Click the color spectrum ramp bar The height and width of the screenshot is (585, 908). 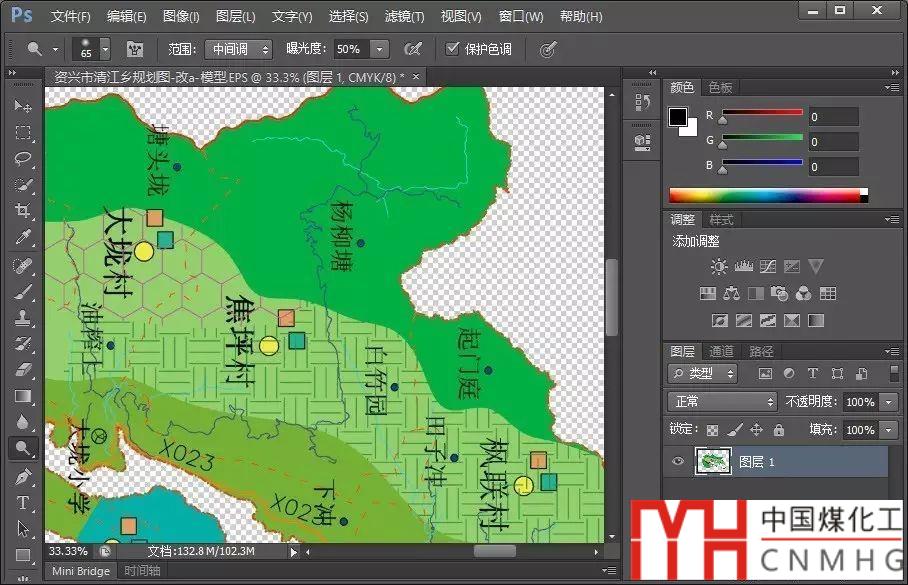[765, 195]
